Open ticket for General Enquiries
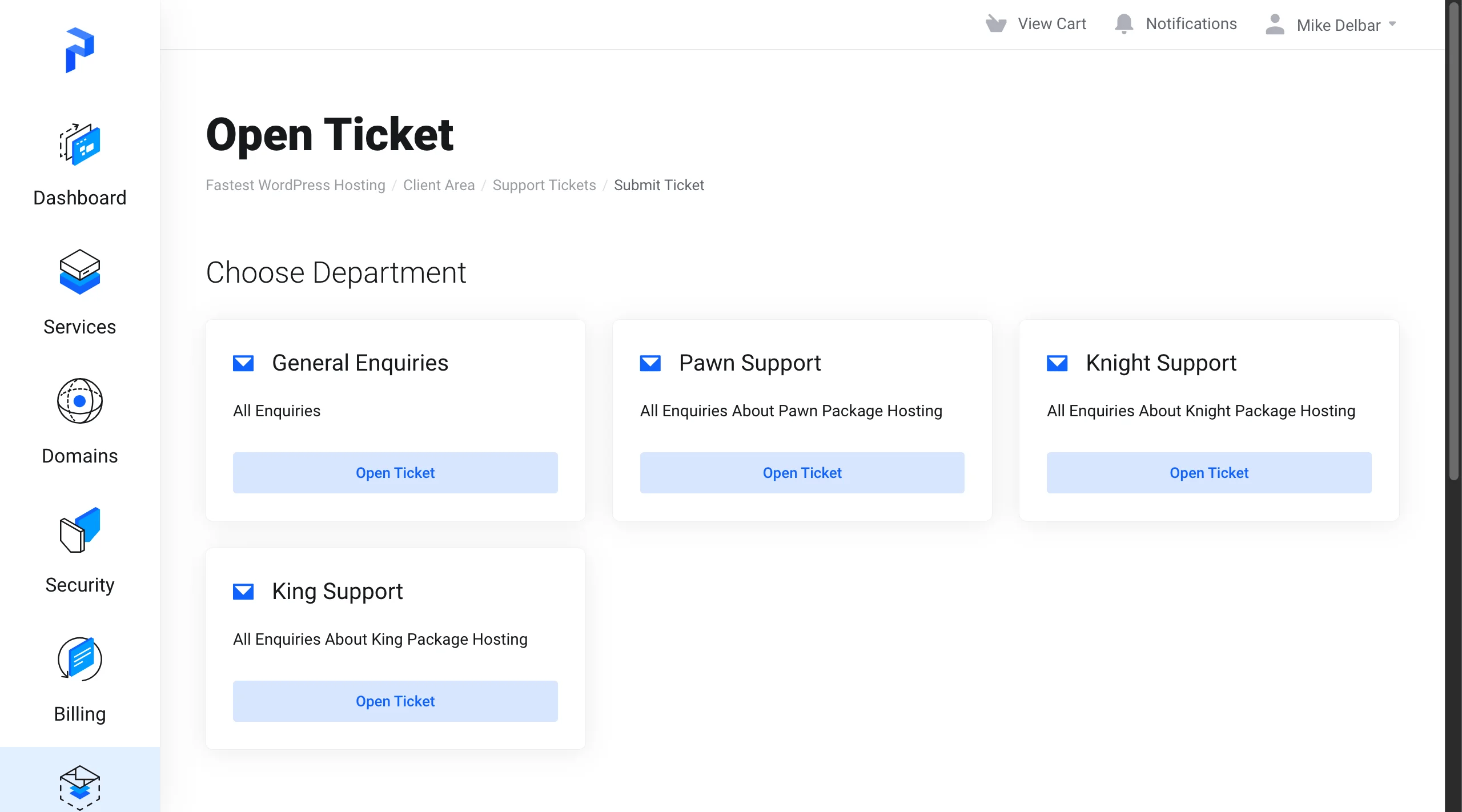The height and width of the screenshot is (812, 1462). point(395,473)
